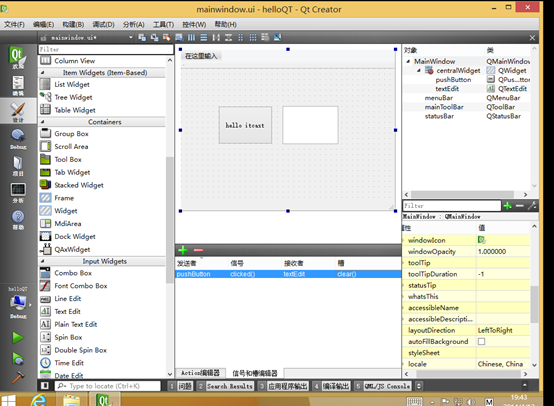Switch to 信号和槽编辑器 tab
This screenshot has height=406, width=554.
(255, 373)
